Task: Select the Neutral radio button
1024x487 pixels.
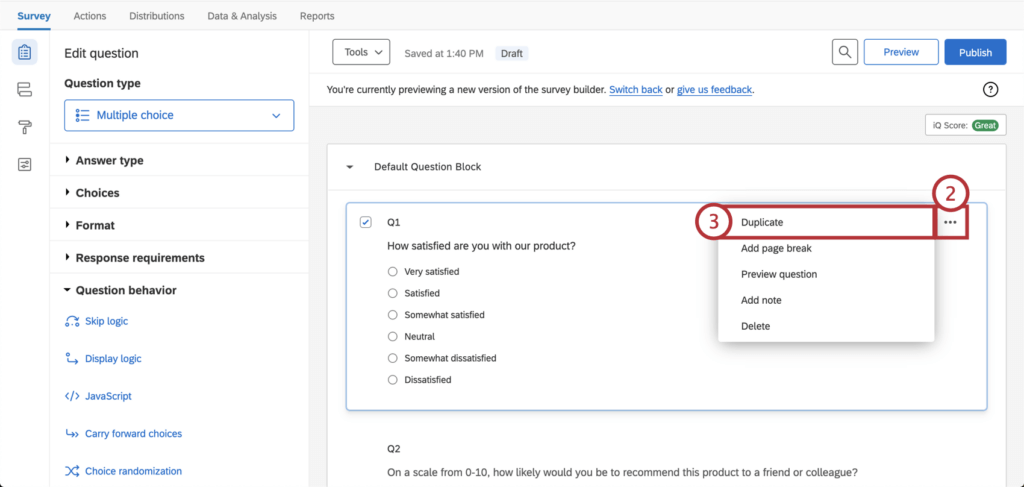Action: [393, 336]
